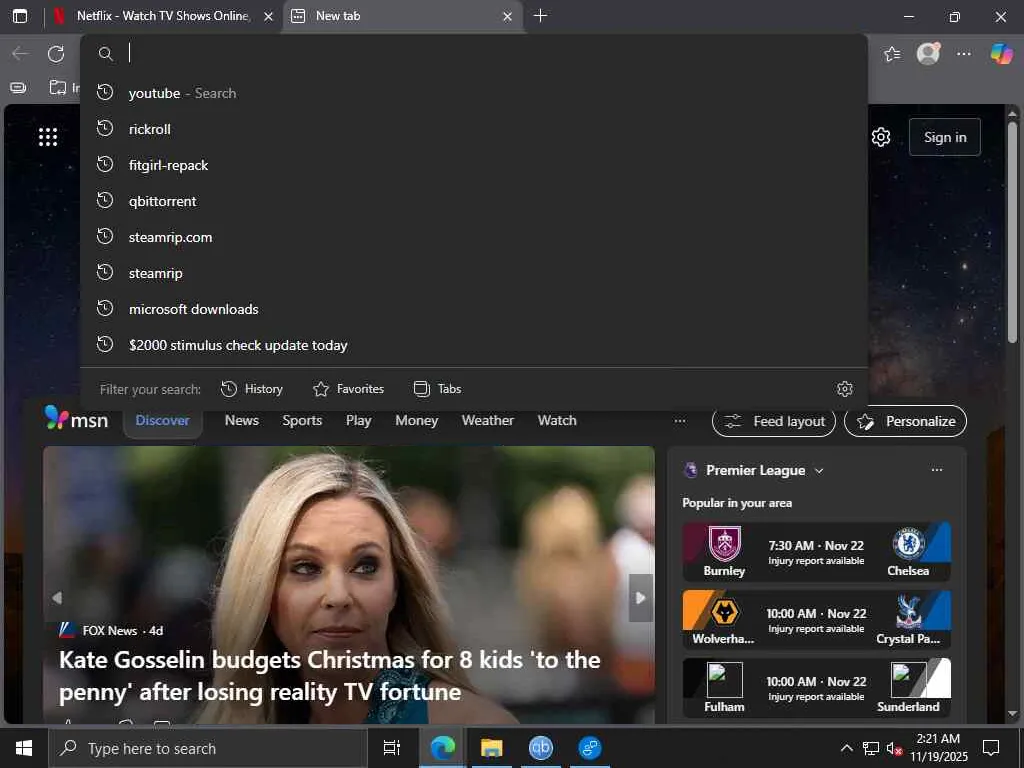Screen dimensions: 1024x768
Task: Filter search by History
Action: click(x=252, y=389)
